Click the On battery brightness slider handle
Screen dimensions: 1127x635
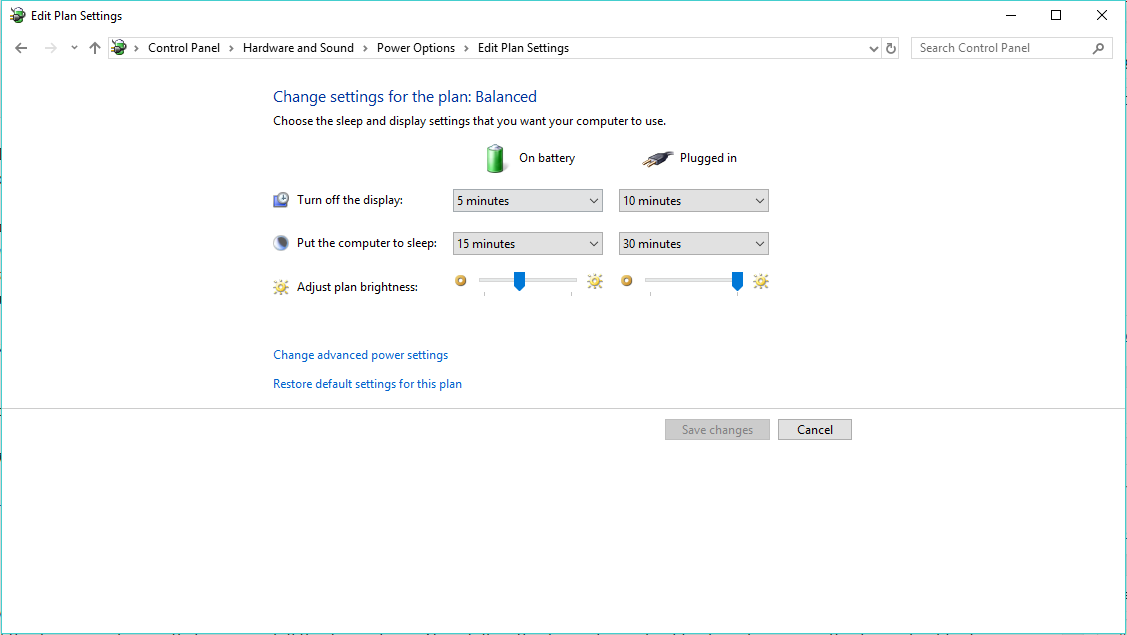(519, 282)
